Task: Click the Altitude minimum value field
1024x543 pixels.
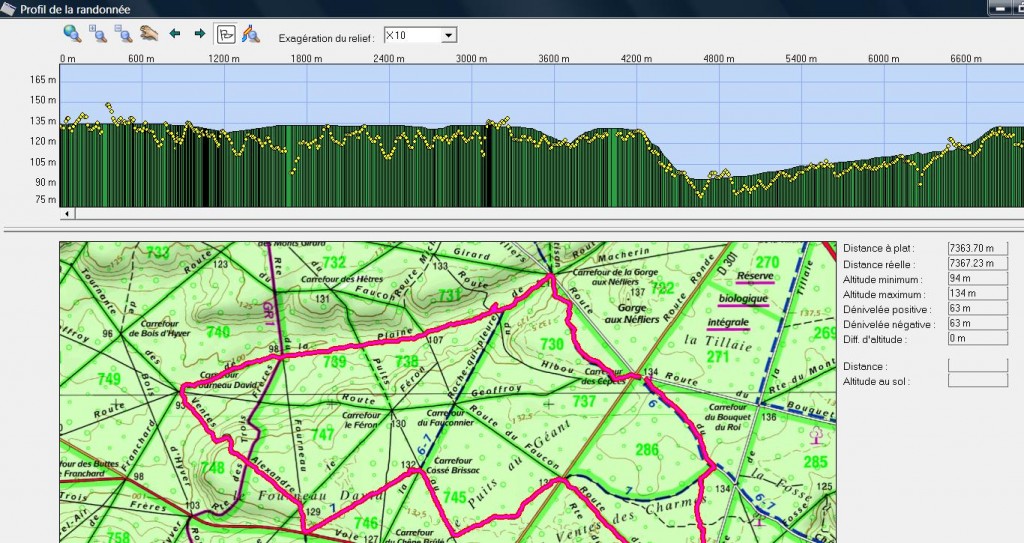Action: point(977,279)
